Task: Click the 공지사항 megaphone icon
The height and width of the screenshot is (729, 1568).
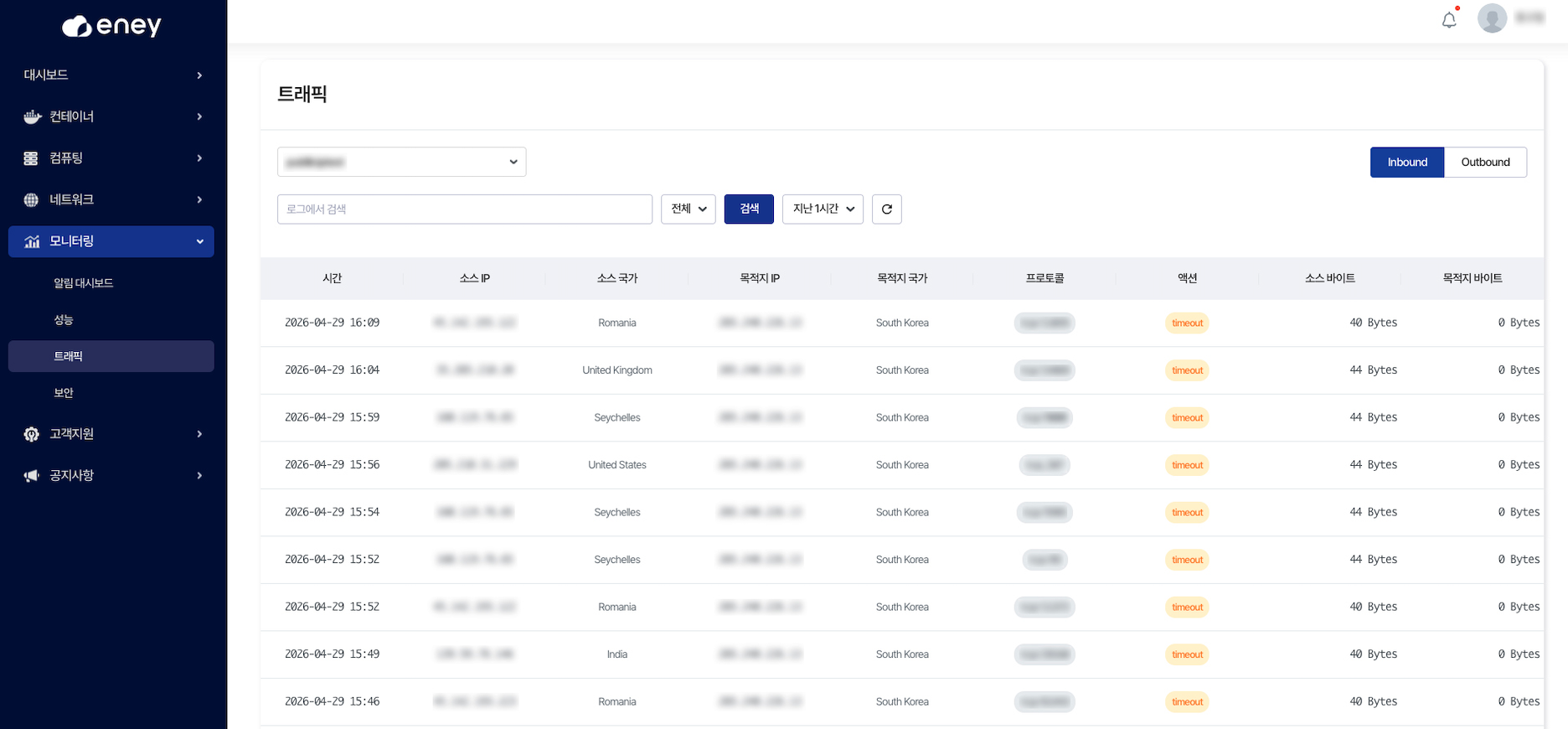Action: [x=31, y=475]
